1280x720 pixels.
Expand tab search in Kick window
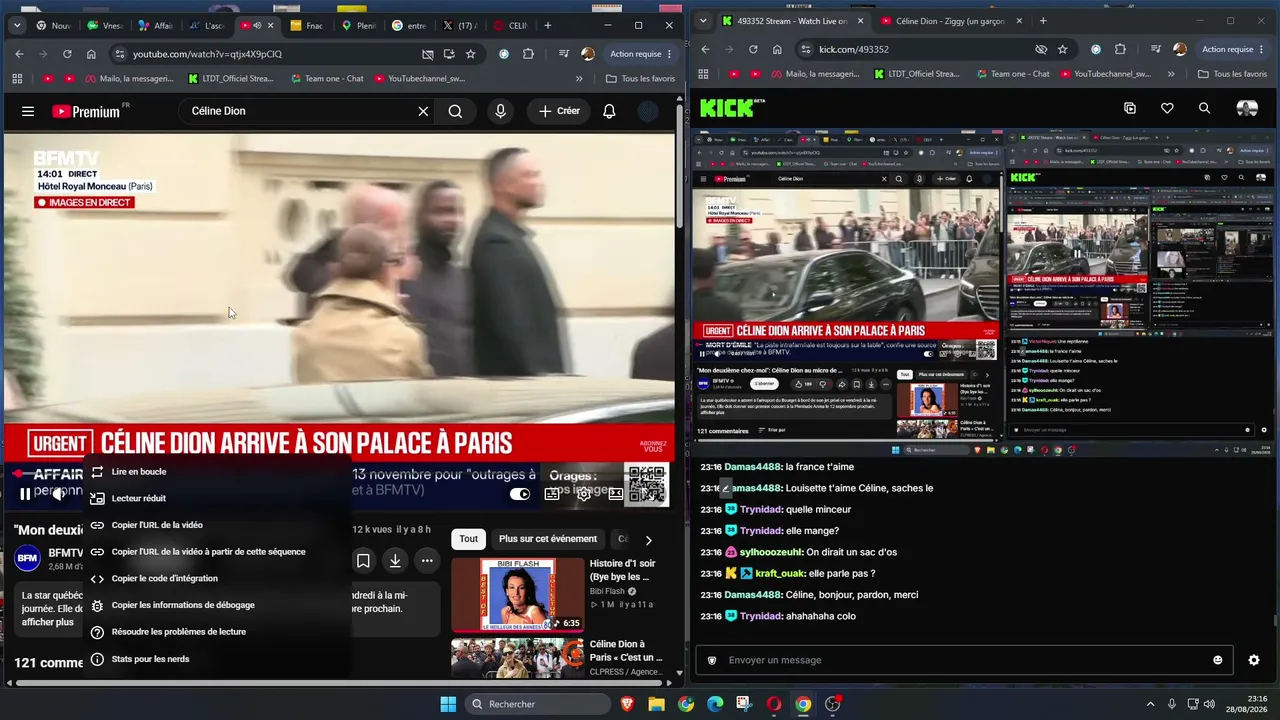pos(703,21)
